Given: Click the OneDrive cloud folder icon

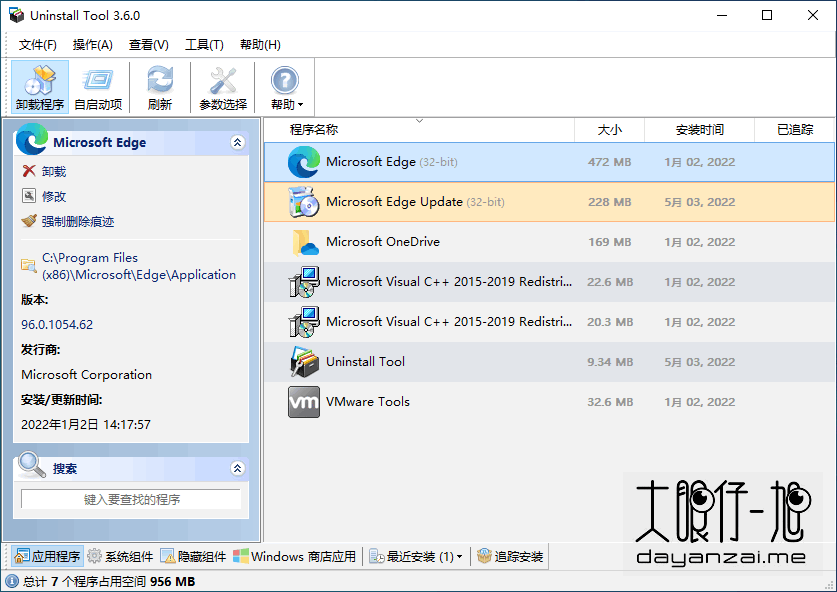Looking at the screenshot, I should click(305, 243).
